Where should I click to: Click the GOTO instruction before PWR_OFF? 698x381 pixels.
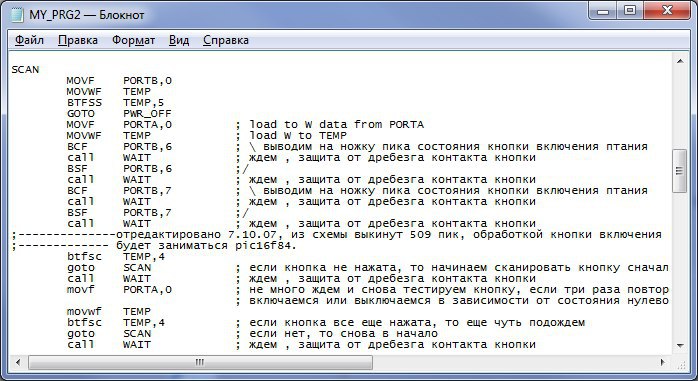point(81,114)
